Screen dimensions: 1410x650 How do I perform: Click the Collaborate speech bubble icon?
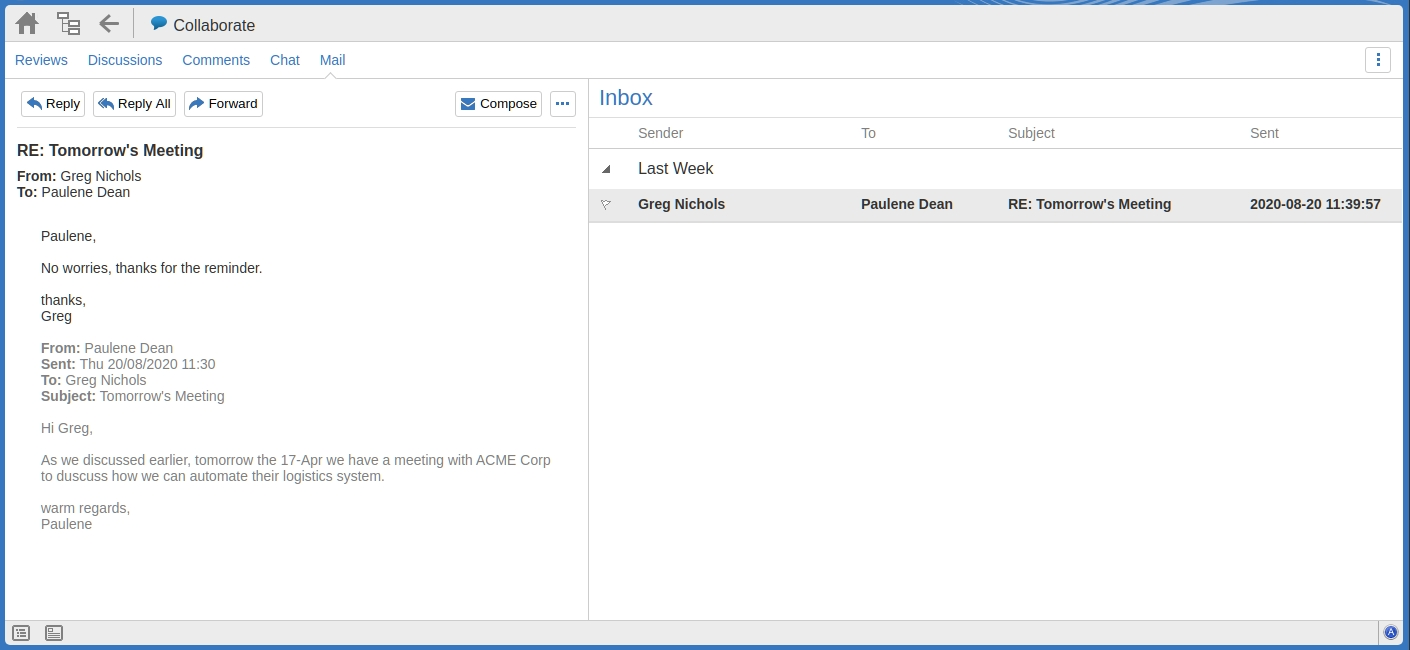(159, 24)
